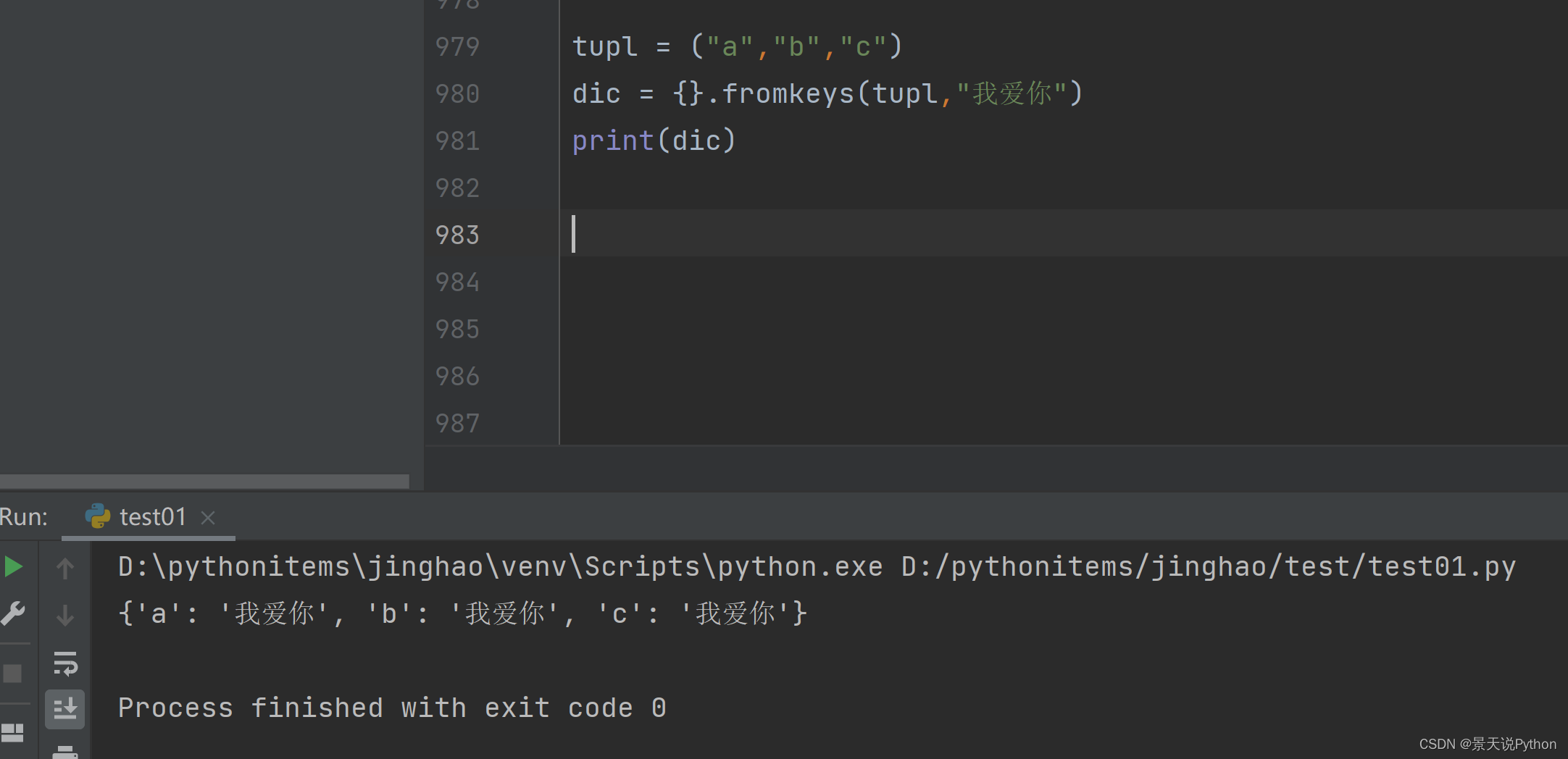Toggle Scroll to End button
Image resolution: width=1568 pixels, height=759 pixels.
click(x=65, y=709)
